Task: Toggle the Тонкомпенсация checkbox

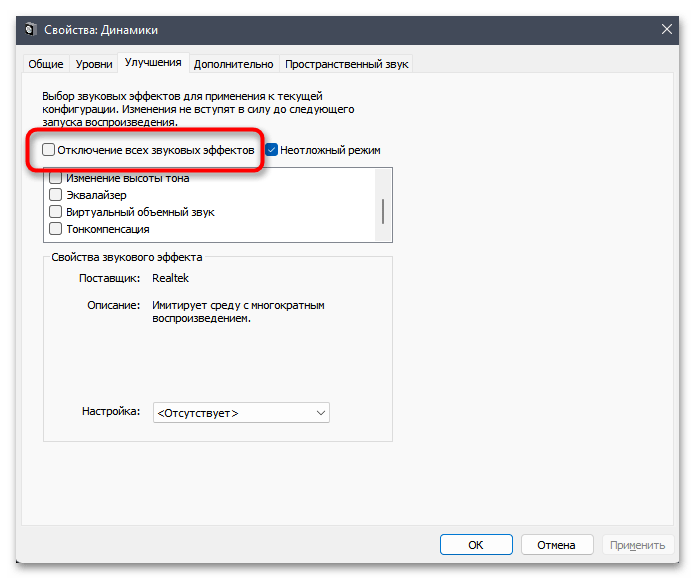Action: [x=55, y=229]
